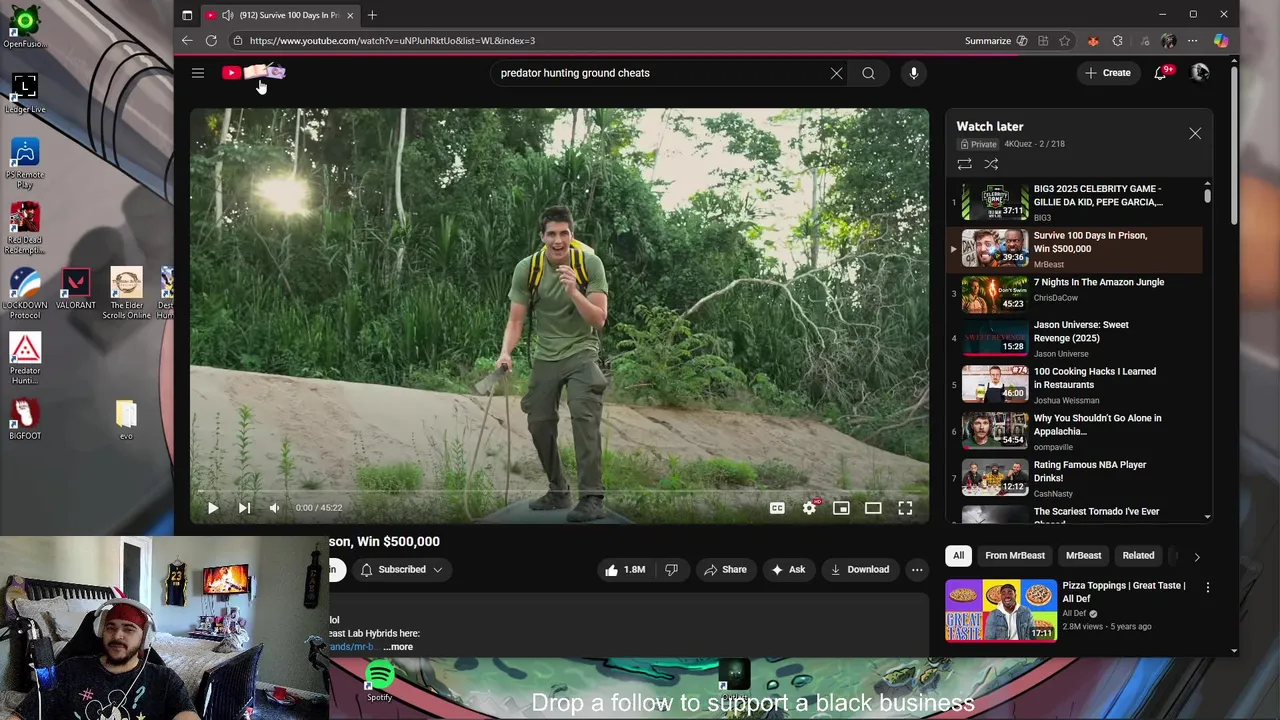Toggle closed captions CC button
The image size is (1280, 720).
pyautogui.click(x=777, y=508)
